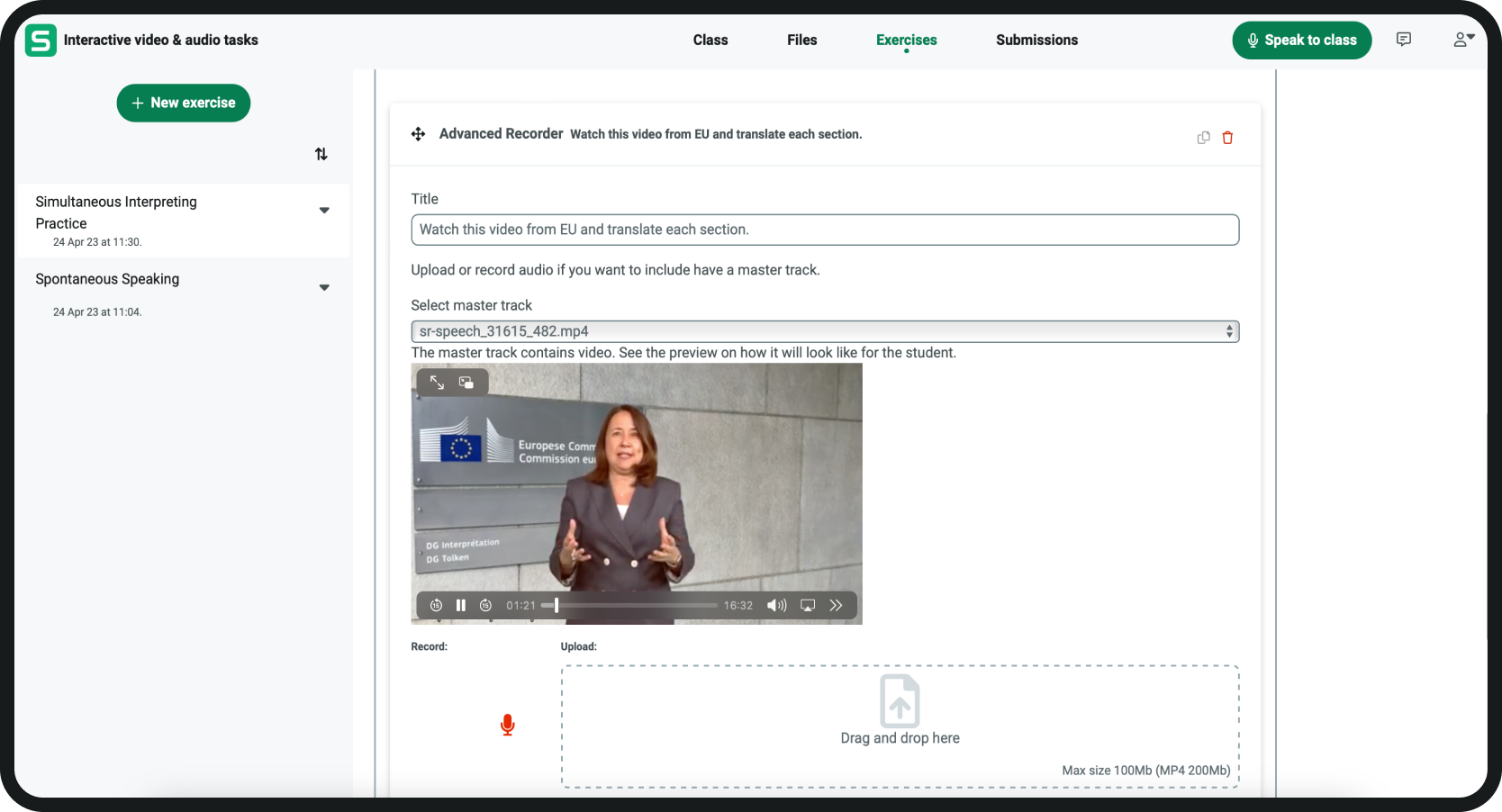Toggle the exercise list sort order
Viewport: 1502px width, 812px height.
(x=321, y=154)
